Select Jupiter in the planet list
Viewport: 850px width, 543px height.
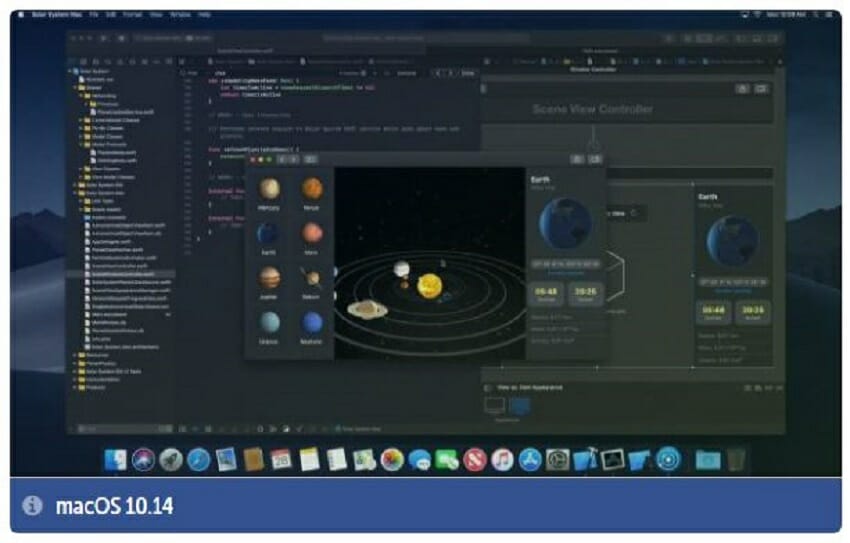click(269, 283)
